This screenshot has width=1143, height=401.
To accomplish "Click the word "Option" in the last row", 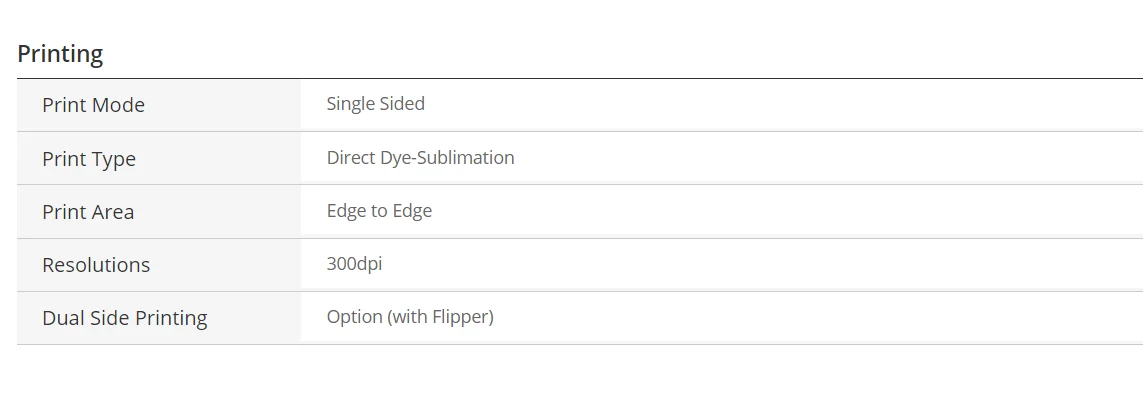I will tap(354, 317).
